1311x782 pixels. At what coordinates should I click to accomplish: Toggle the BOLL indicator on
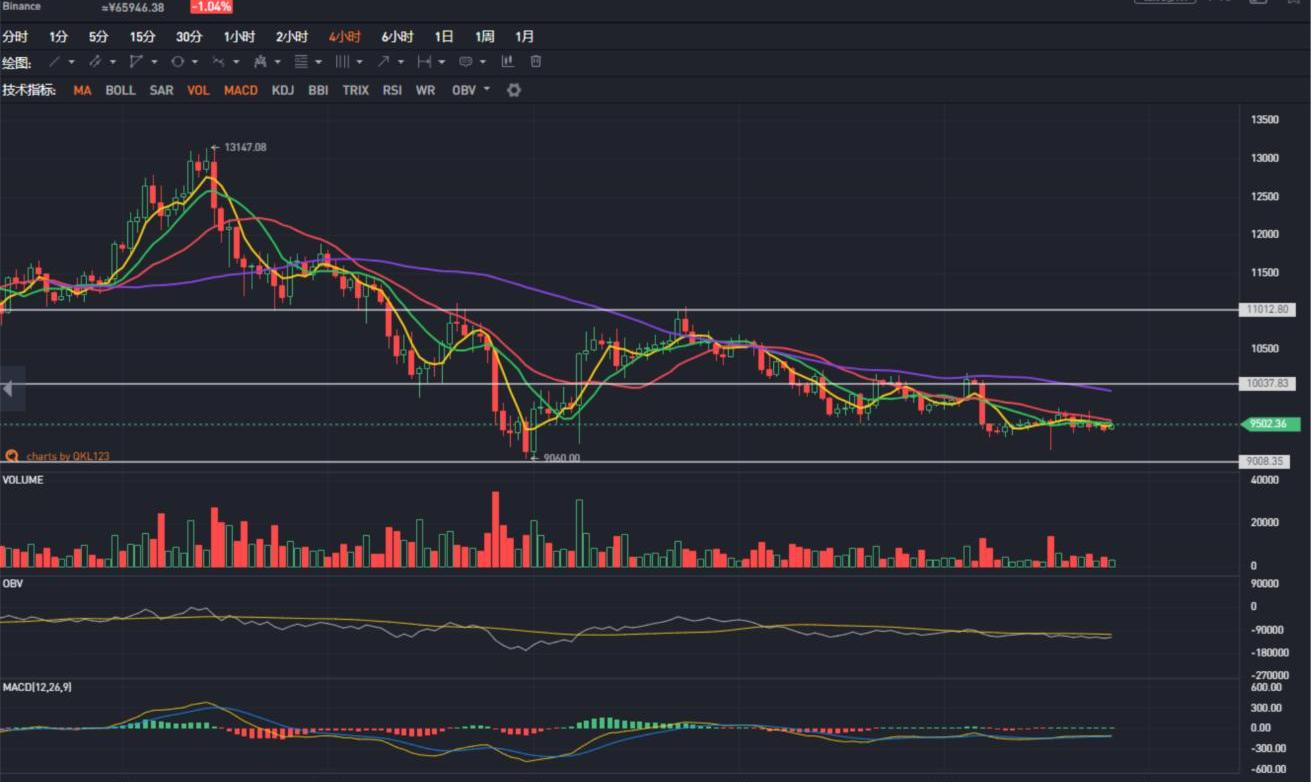coord(120,90)
